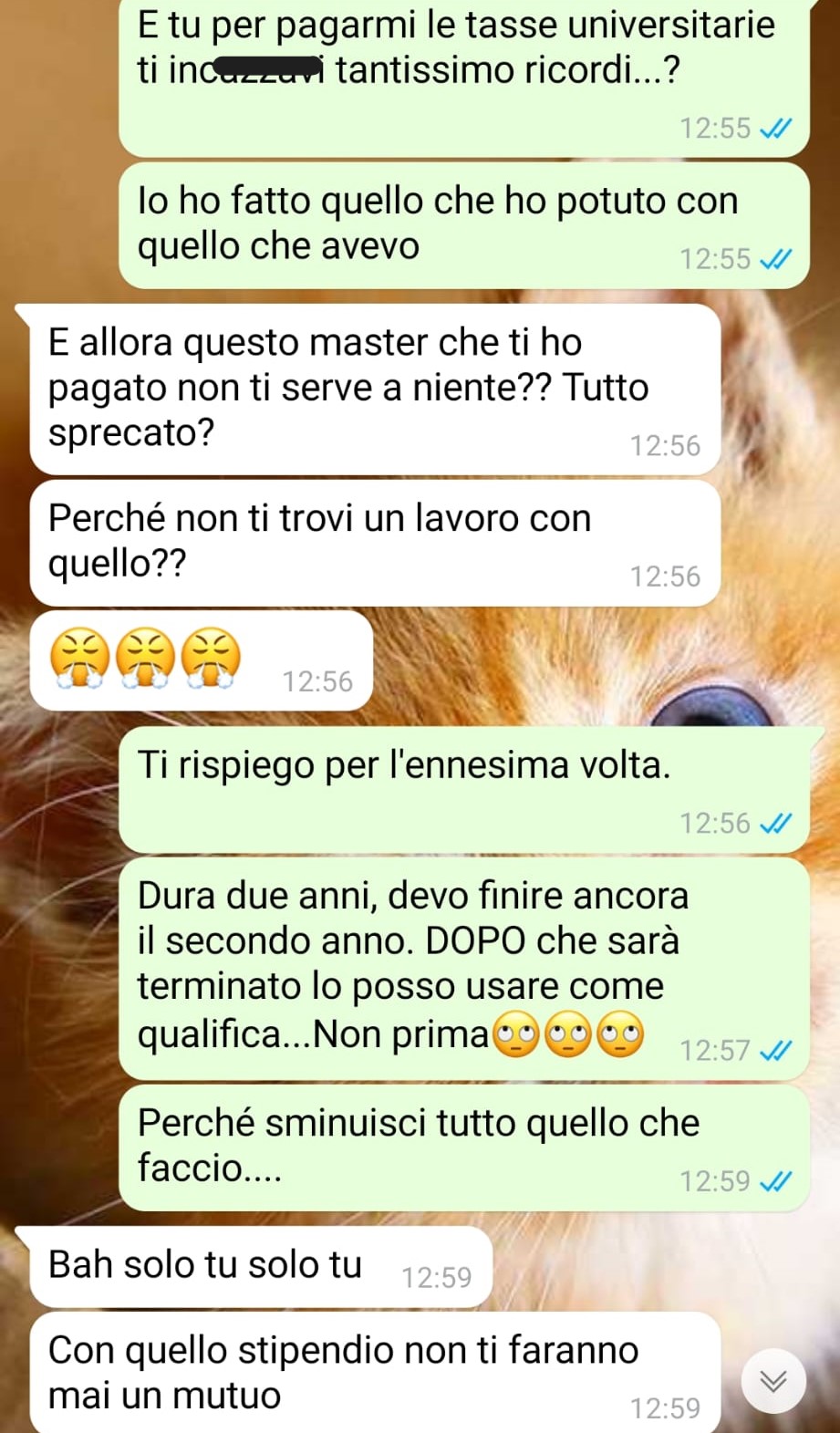Tap the angry steaming emoji message
Screen dimensions: 840x1433
coord(202,660)
